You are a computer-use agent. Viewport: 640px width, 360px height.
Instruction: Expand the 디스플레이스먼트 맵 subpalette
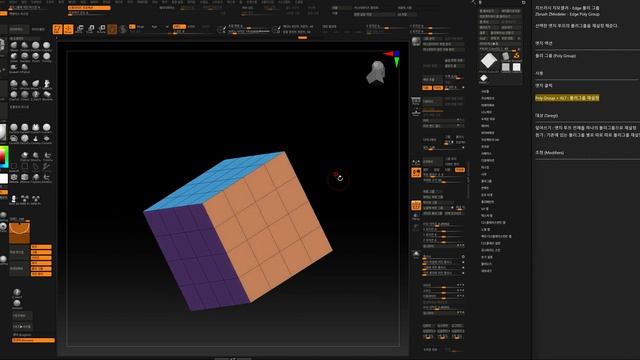click(493, 222)
